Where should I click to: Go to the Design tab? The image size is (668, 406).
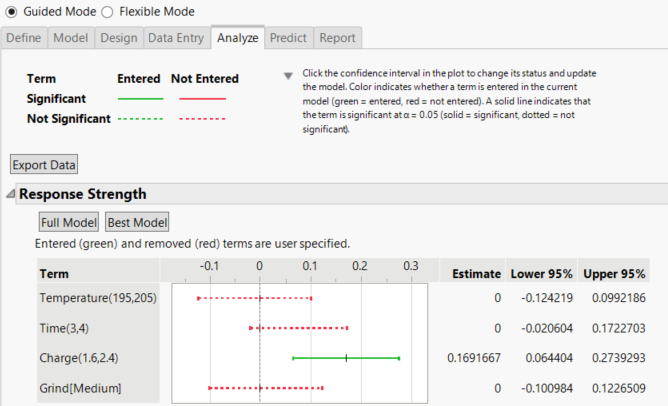(118, 38)
